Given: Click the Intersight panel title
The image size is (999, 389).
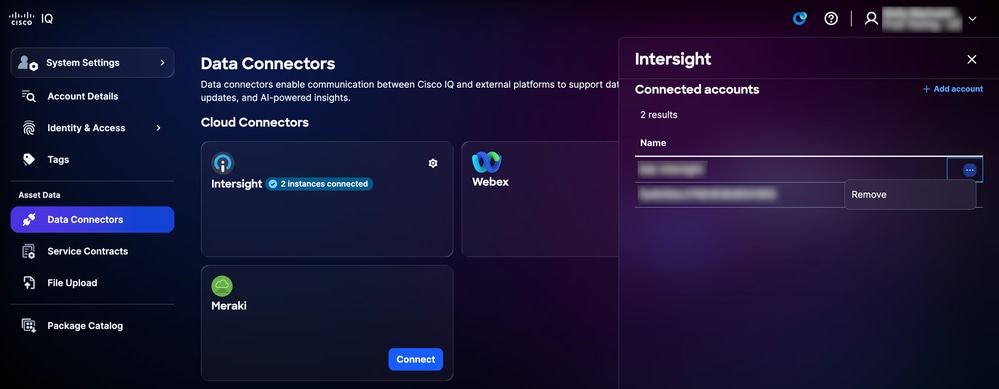Looking at the screenshot, I should click(x=673, y=59).
